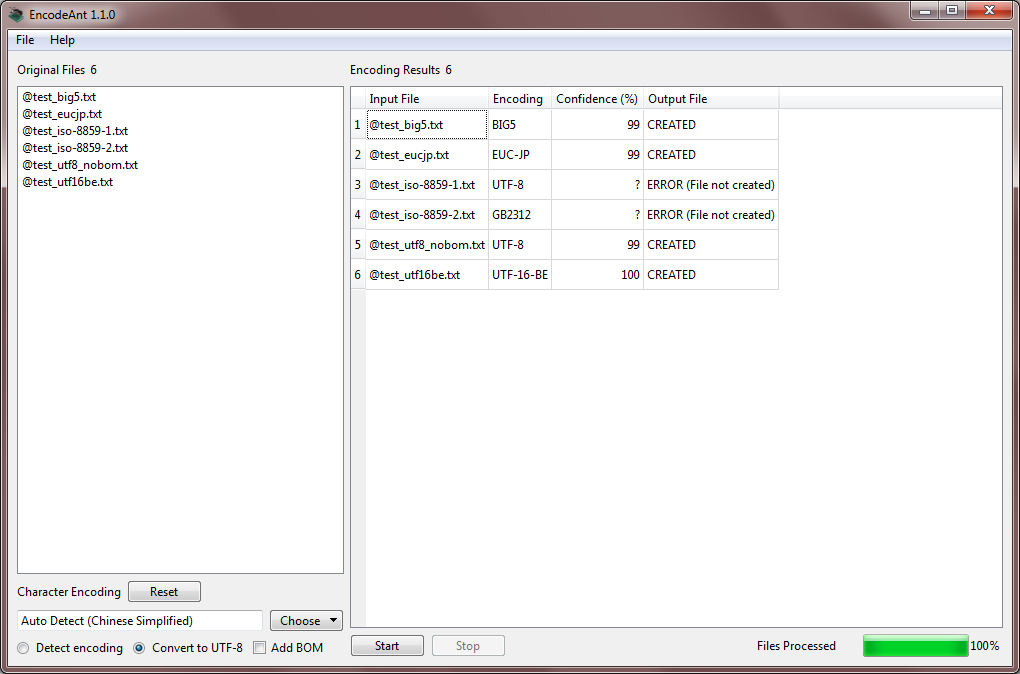Click the Files Processed progress bar

click(x=915, y=646)
